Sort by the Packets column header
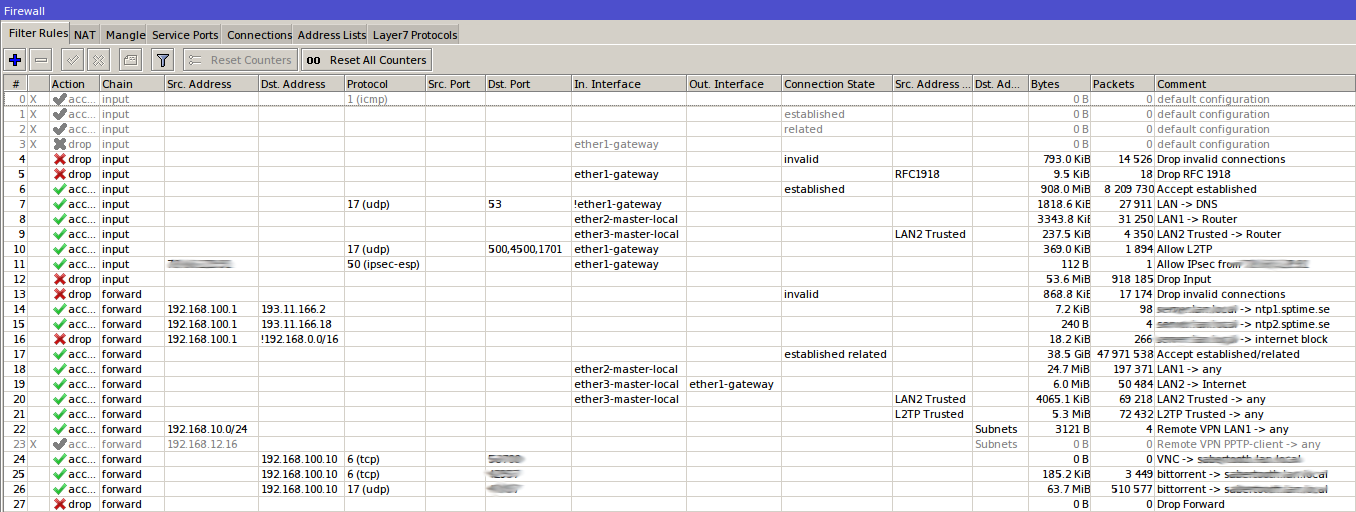This screenshot has width=1356, height=512. point(1122,84)
